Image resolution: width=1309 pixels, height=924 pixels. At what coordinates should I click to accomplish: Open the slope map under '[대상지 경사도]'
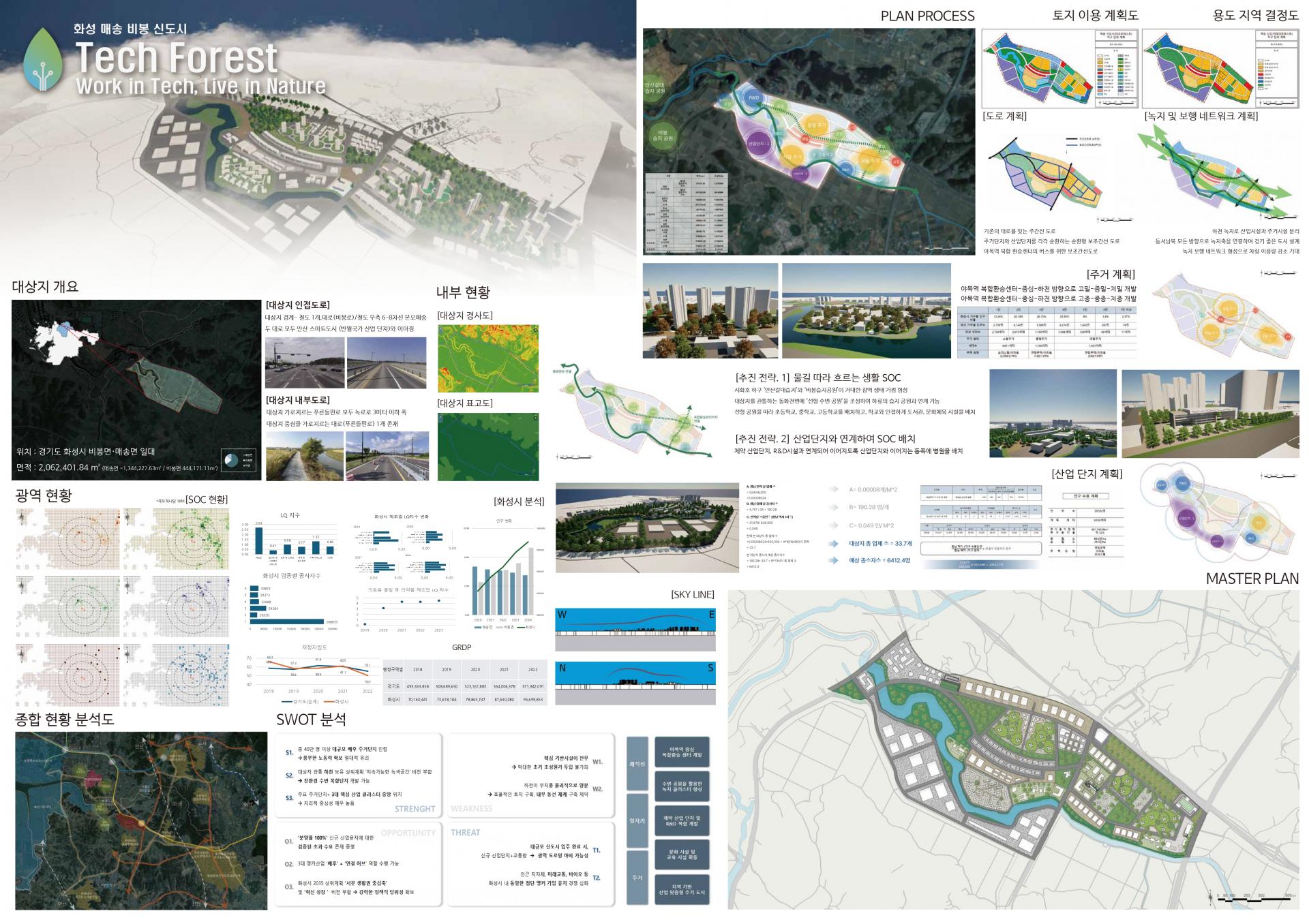(x=487, y=358)
